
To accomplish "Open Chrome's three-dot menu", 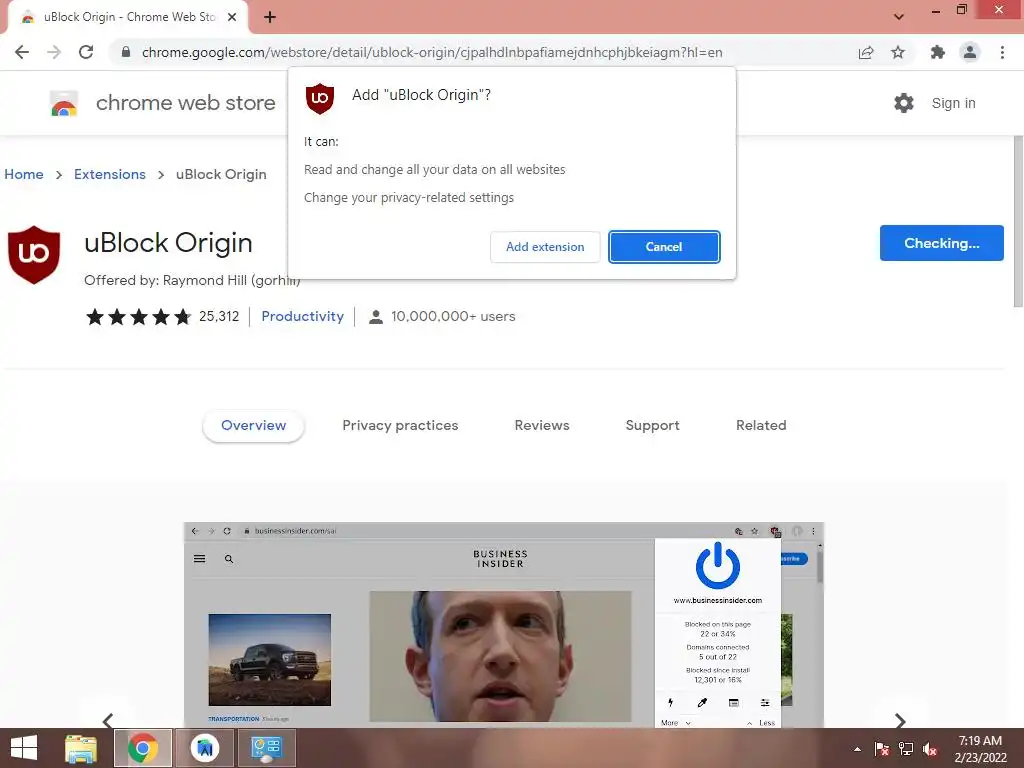I will (1002, 52).
